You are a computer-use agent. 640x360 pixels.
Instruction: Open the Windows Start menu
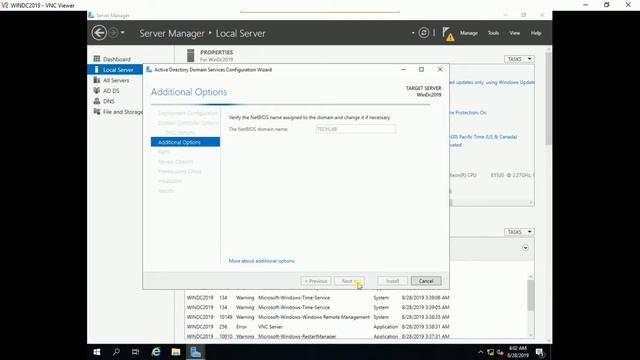(97, 352)
